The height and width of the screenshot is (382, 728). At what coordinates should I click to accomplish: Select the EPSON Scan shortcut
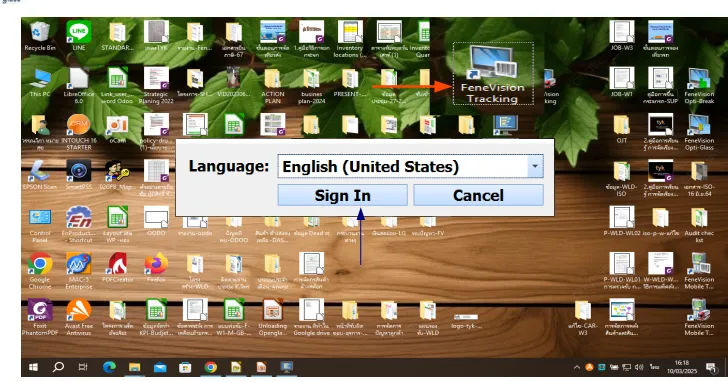[40, 175]
